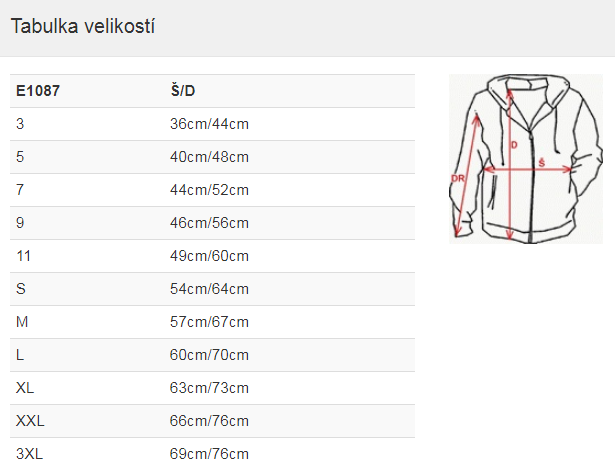Click the 44cm/52cm measurement cell
Image resolution: width=615 pixels, height=475 pixels.
tap(209, 190)
